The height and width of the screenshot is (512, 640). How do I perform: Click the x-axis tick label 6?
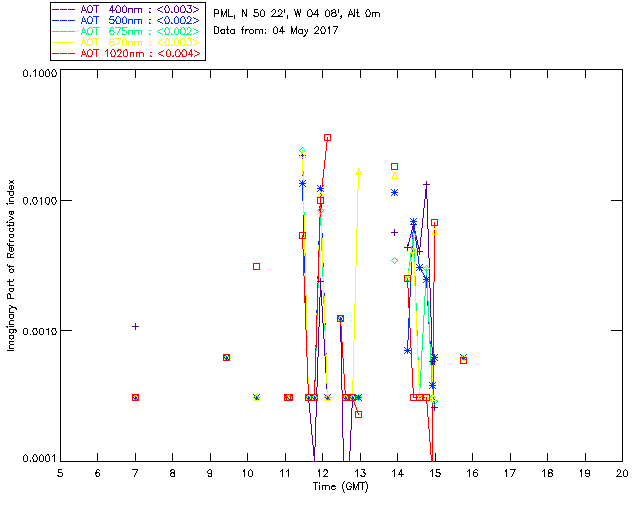pyautogui.click(x=98, y=473)
